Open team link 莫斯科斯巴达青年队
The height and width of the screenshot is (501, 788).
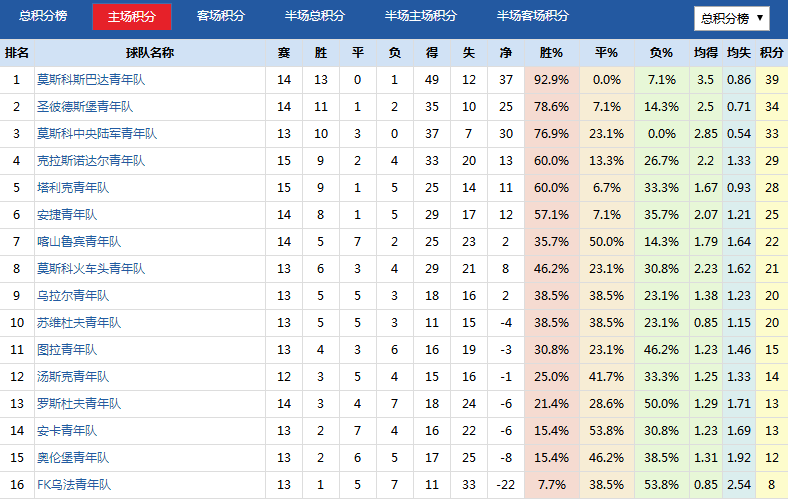91,80
